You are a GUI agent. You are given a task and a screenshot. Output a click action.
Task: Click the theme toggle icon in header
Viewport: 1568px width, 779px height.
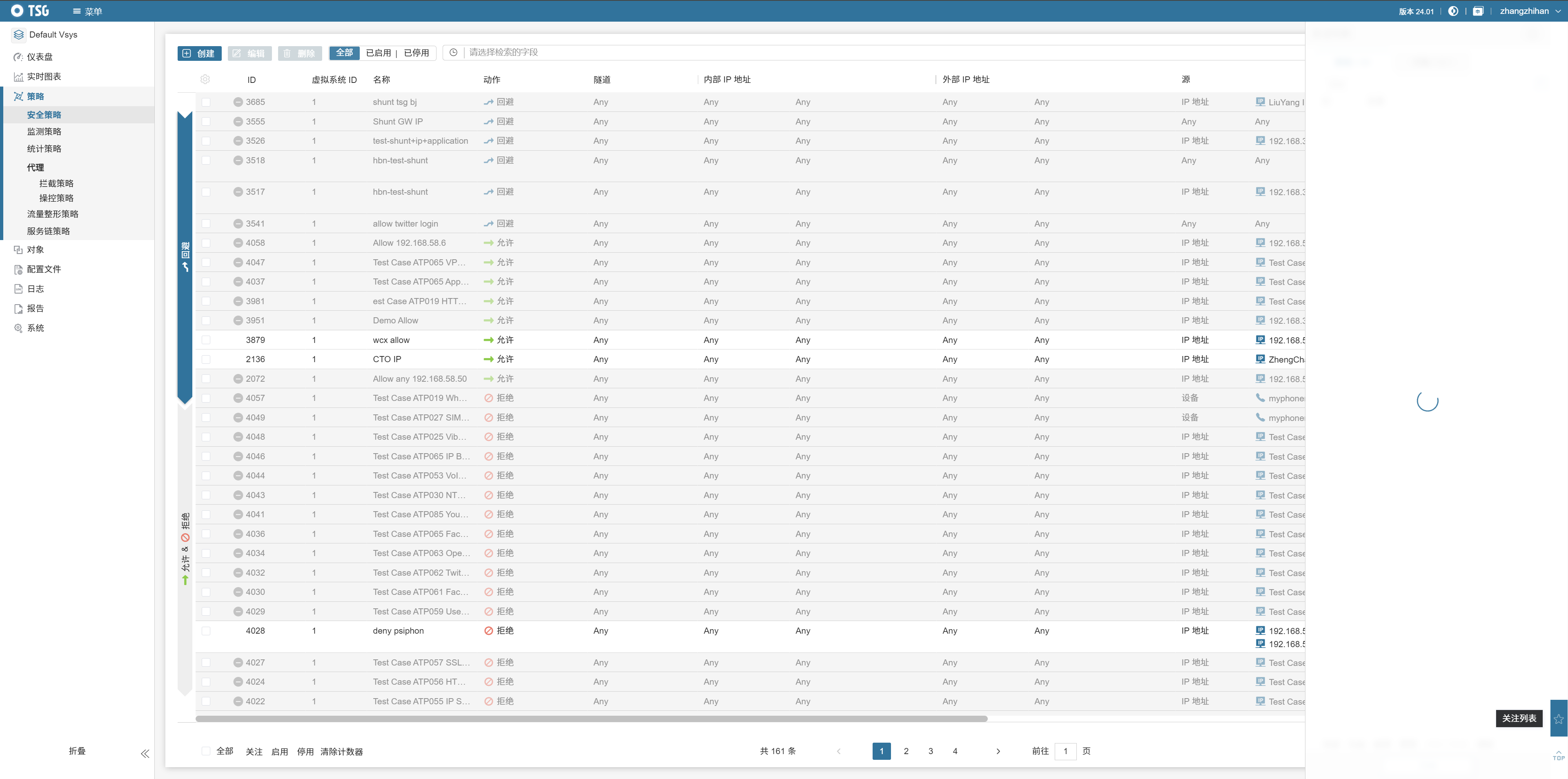[1453, 11]
